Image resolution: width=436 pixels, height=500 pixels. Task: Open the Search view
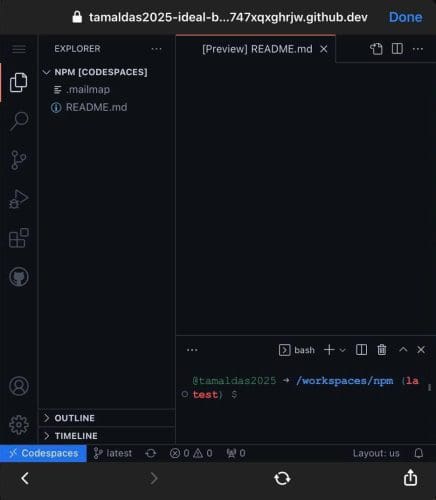[x=19, y=121]
